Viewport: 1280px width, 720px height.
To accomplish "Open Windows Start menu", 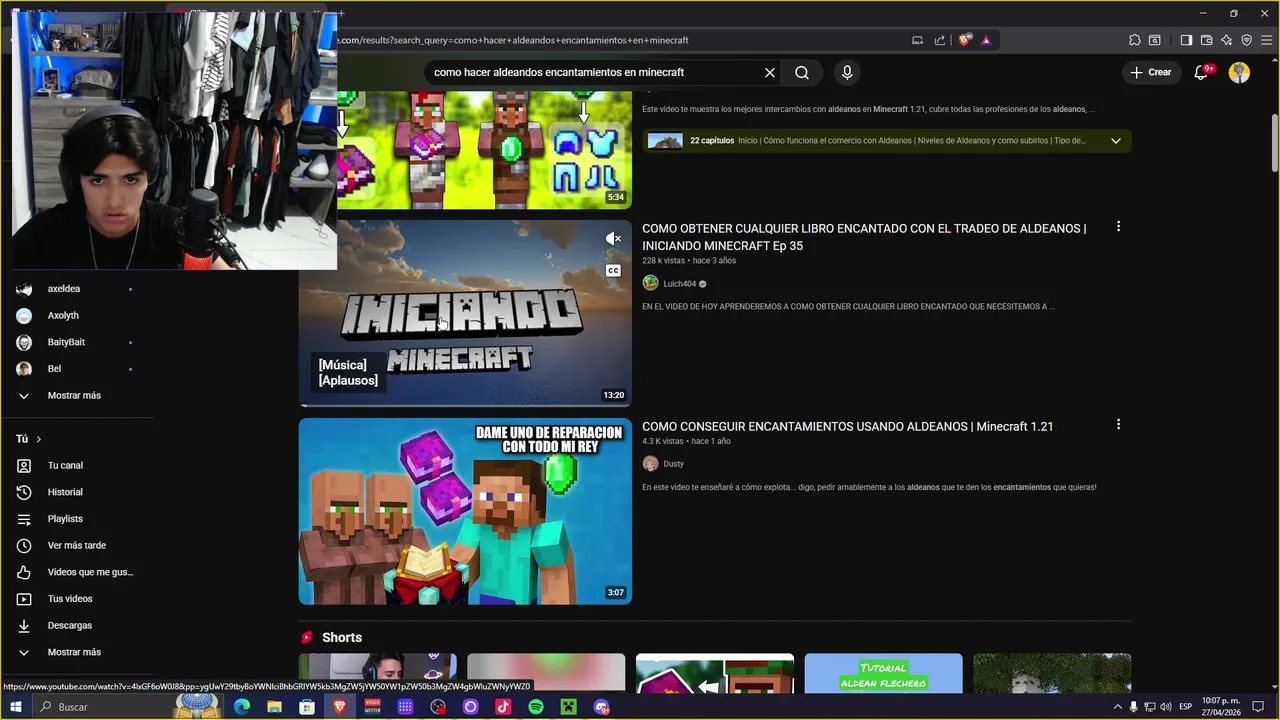I will [16, 707].
